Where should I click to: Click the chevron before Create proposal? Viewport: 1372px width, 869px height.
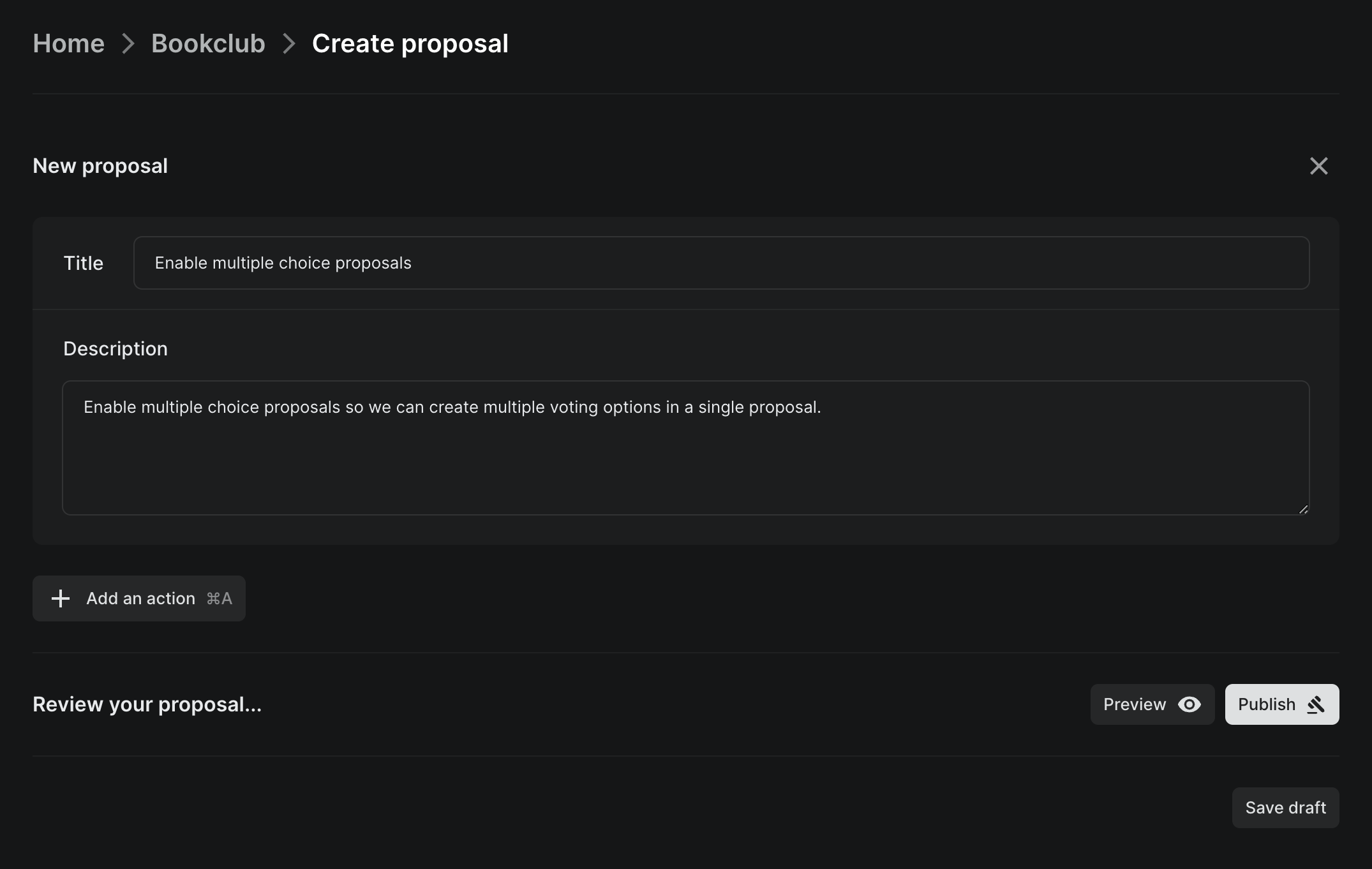tap(289, 44)
